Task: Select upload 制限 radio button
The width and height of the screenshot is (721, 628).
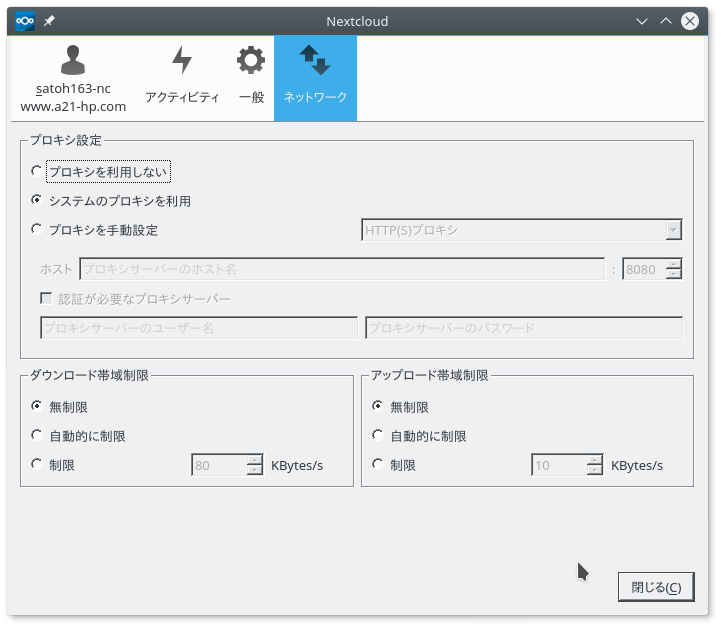Action: point(378,464)
